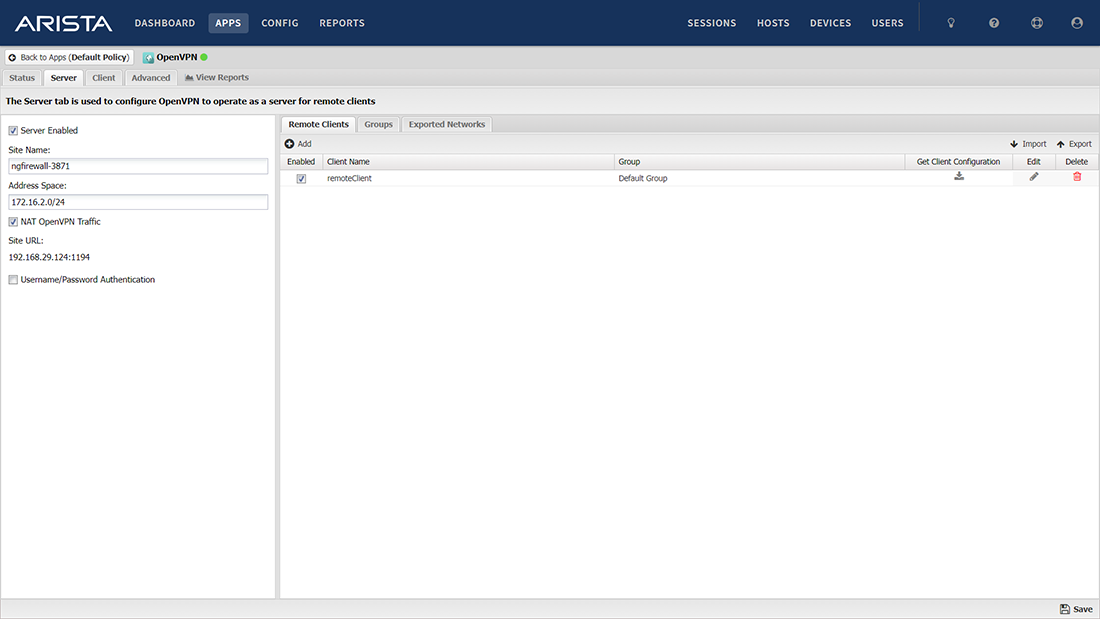Import remote clients list

(1028, 144)
